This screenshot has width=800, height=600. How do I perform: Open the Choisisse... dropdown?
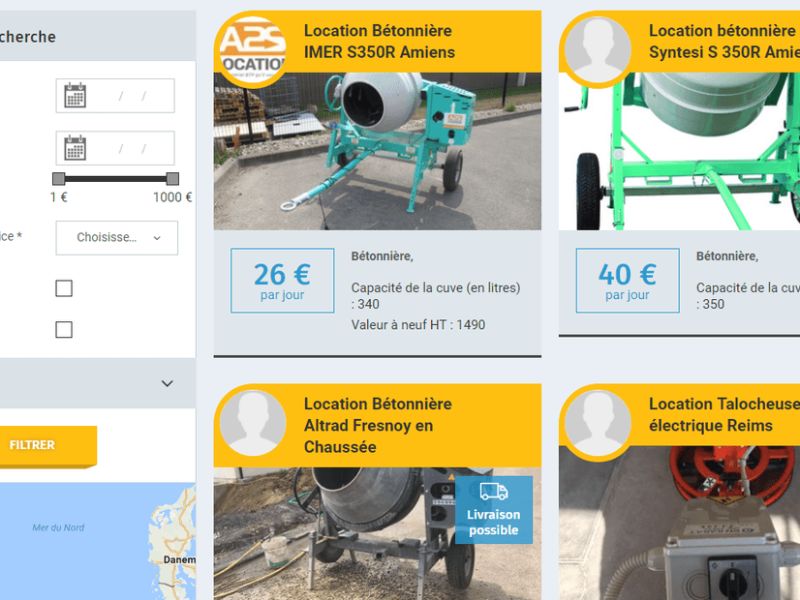(x=117, y=238)
